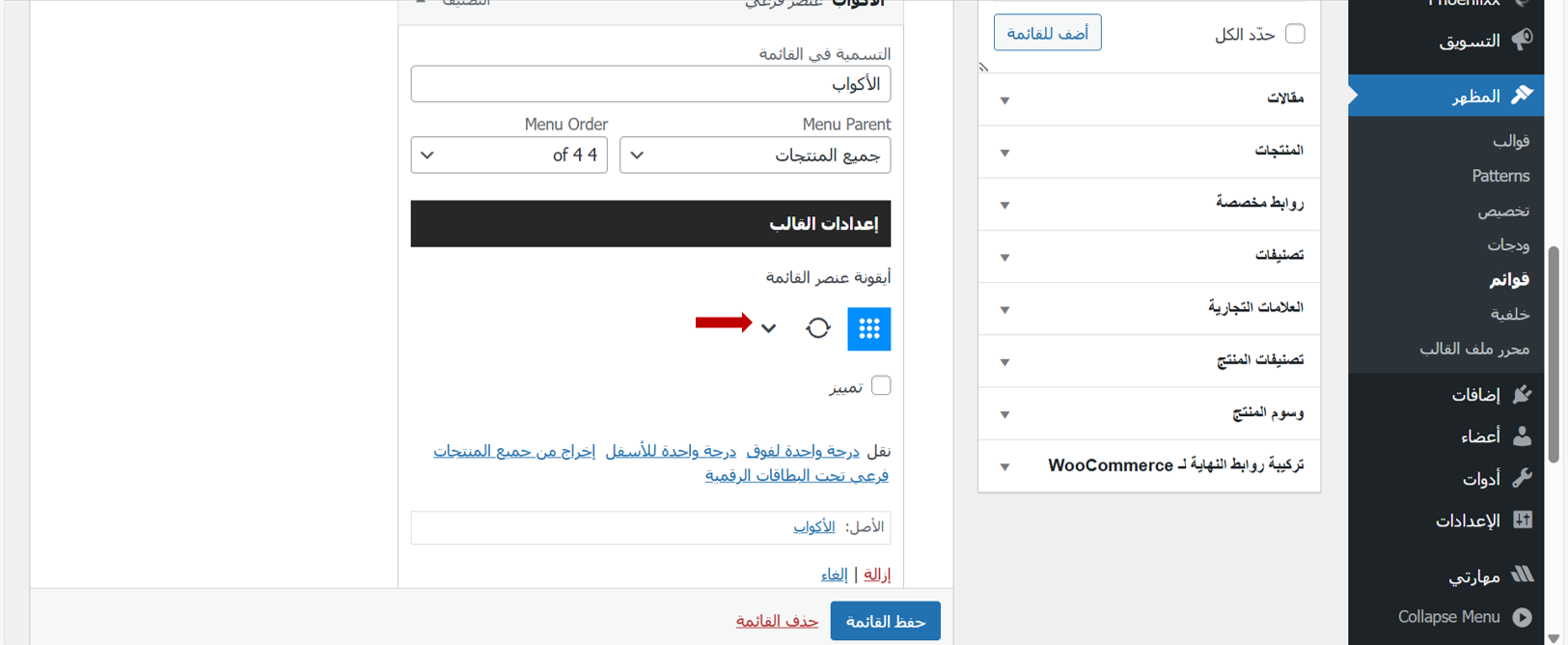Open محرر ملف القالب in sidebar
The width and height of the screenshot is (1568, 645).
click(x=1473, y=349)
